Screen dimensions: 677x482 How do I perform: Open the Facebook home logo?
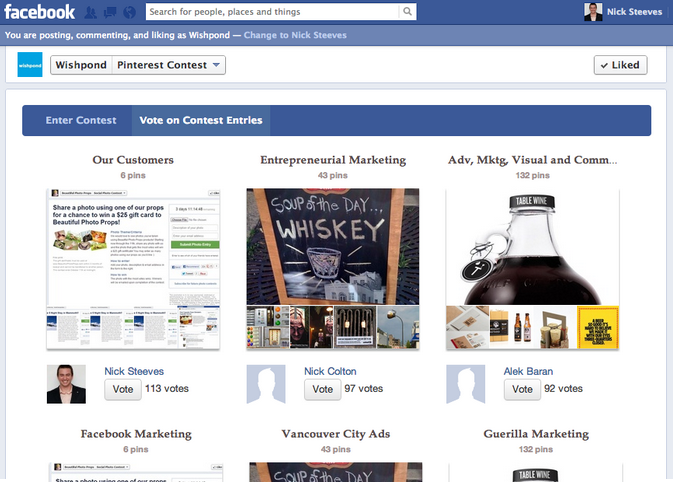click(39, 12)
